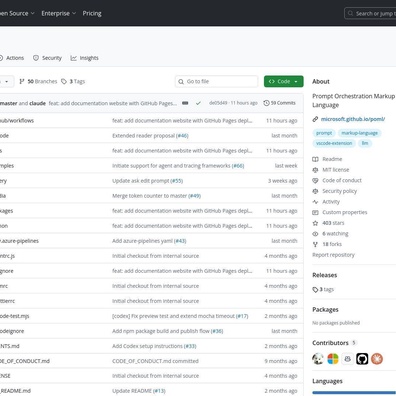396x396 pixels.
Task: Expand the commit message ellipsis button
Action: [x=185, y=103]
